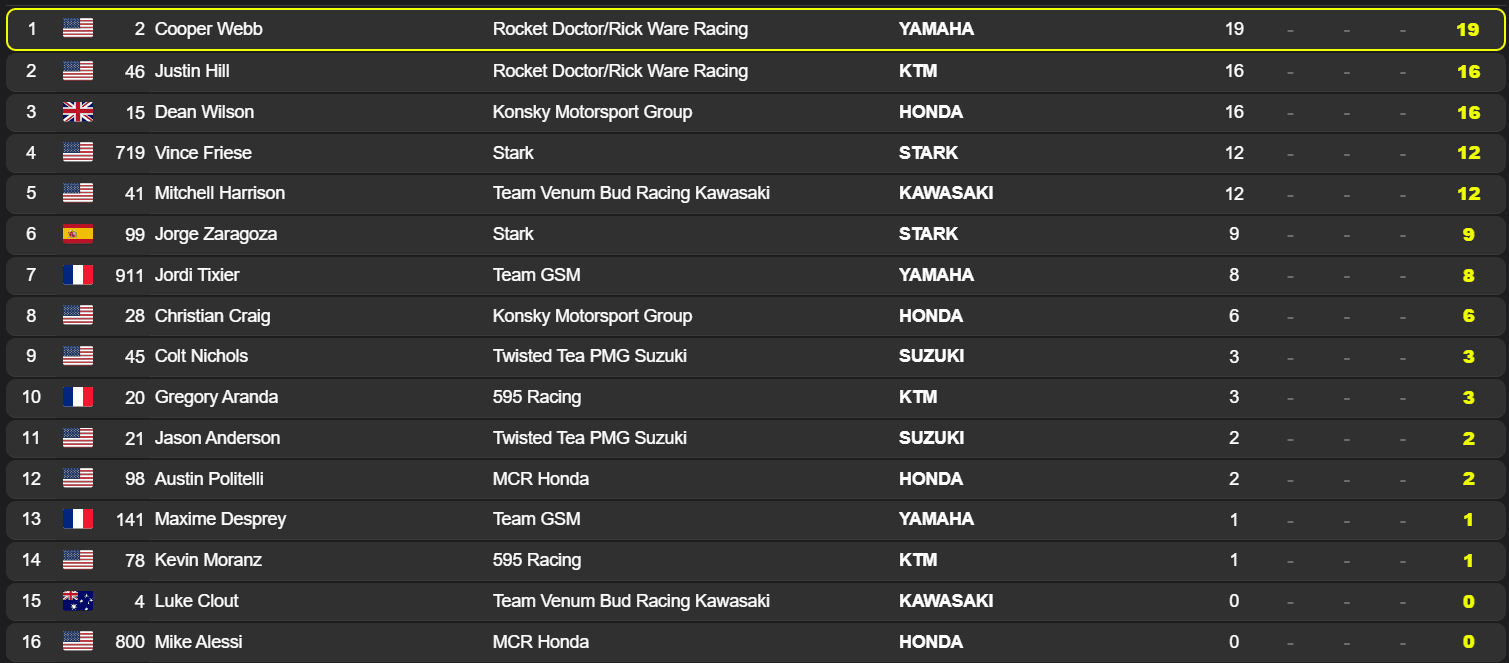The height and width of the screenshot is (663, 1509).
Task: Click HONDA brand in Dean Wilson's row
Action: point(931,112)
